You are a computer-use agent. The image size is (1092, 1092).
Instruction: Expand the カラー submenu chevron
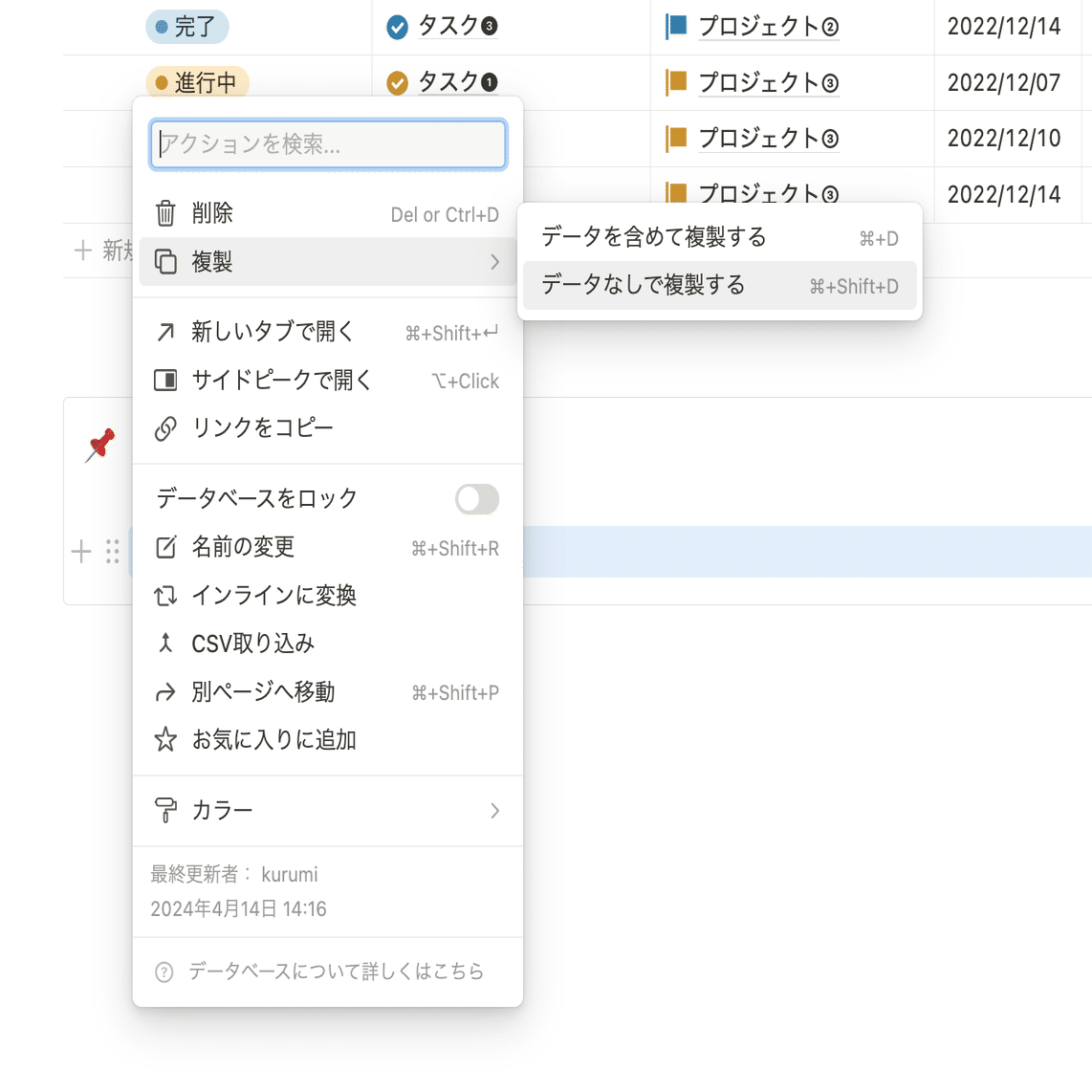point(494,811)
